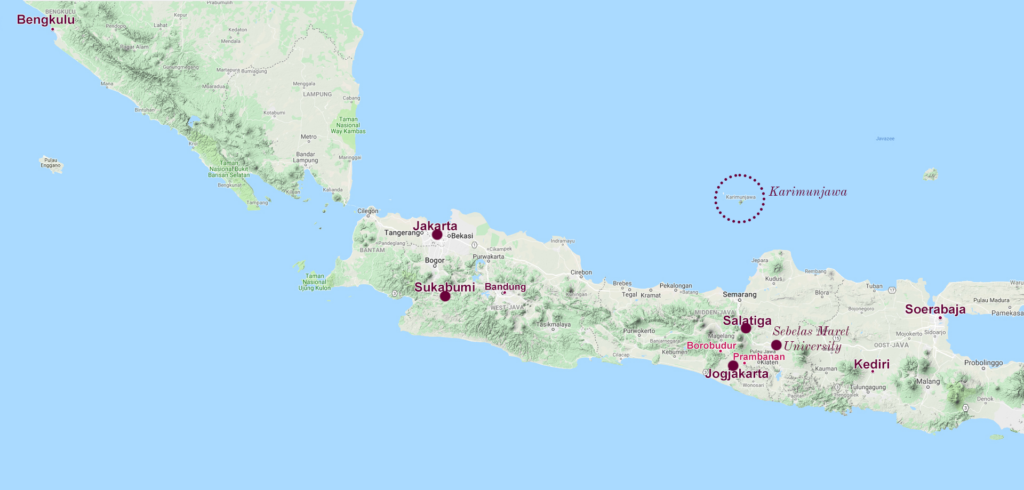Select the Bandar Lampung label
The image size is (1024, 490).
[x=305, y=157]
